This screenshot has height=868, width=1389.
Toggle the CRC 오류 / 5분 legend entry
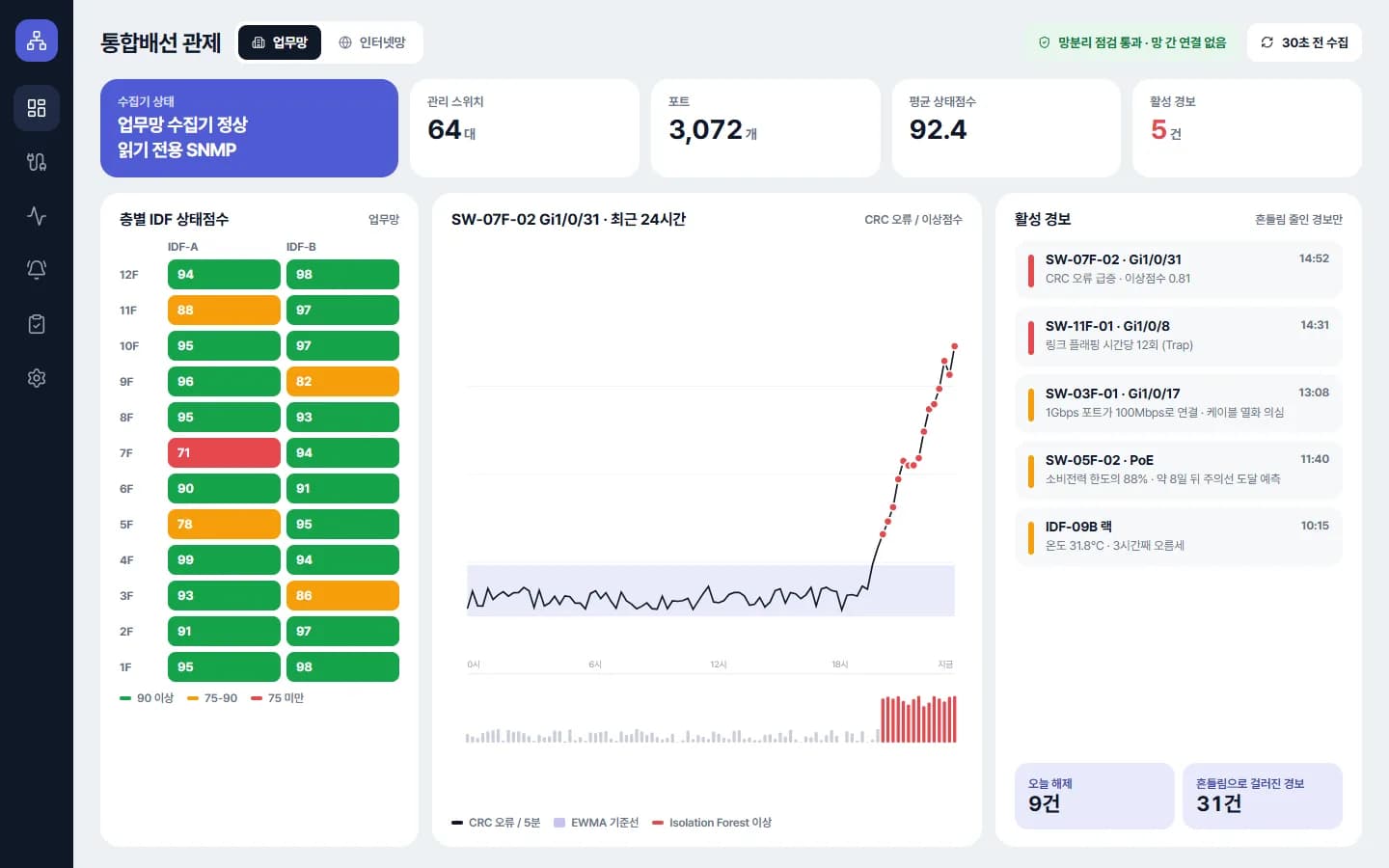pyautogui.click(x=496, y=823)
